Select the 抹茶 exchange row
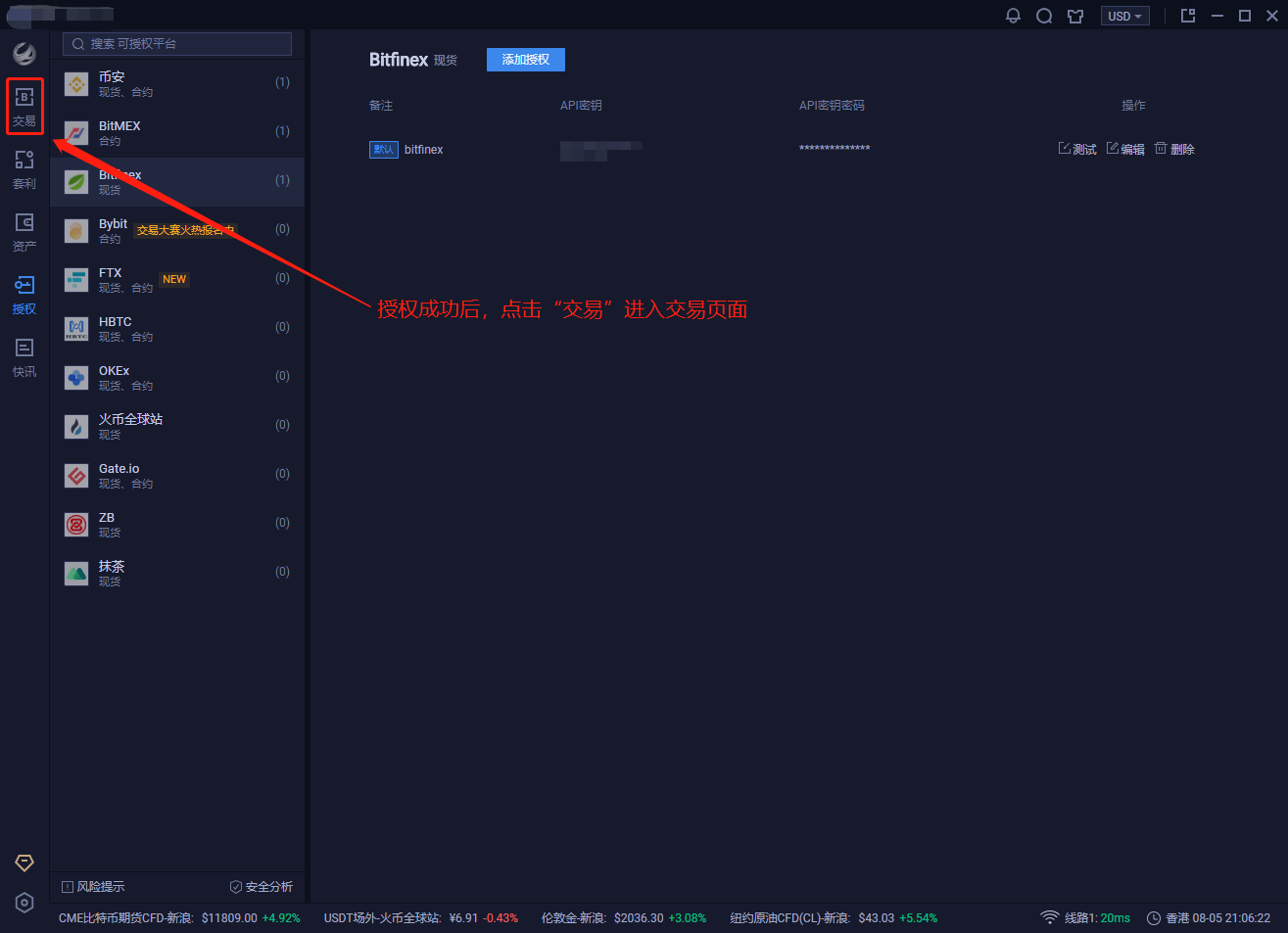 click(x=177, y=574)
